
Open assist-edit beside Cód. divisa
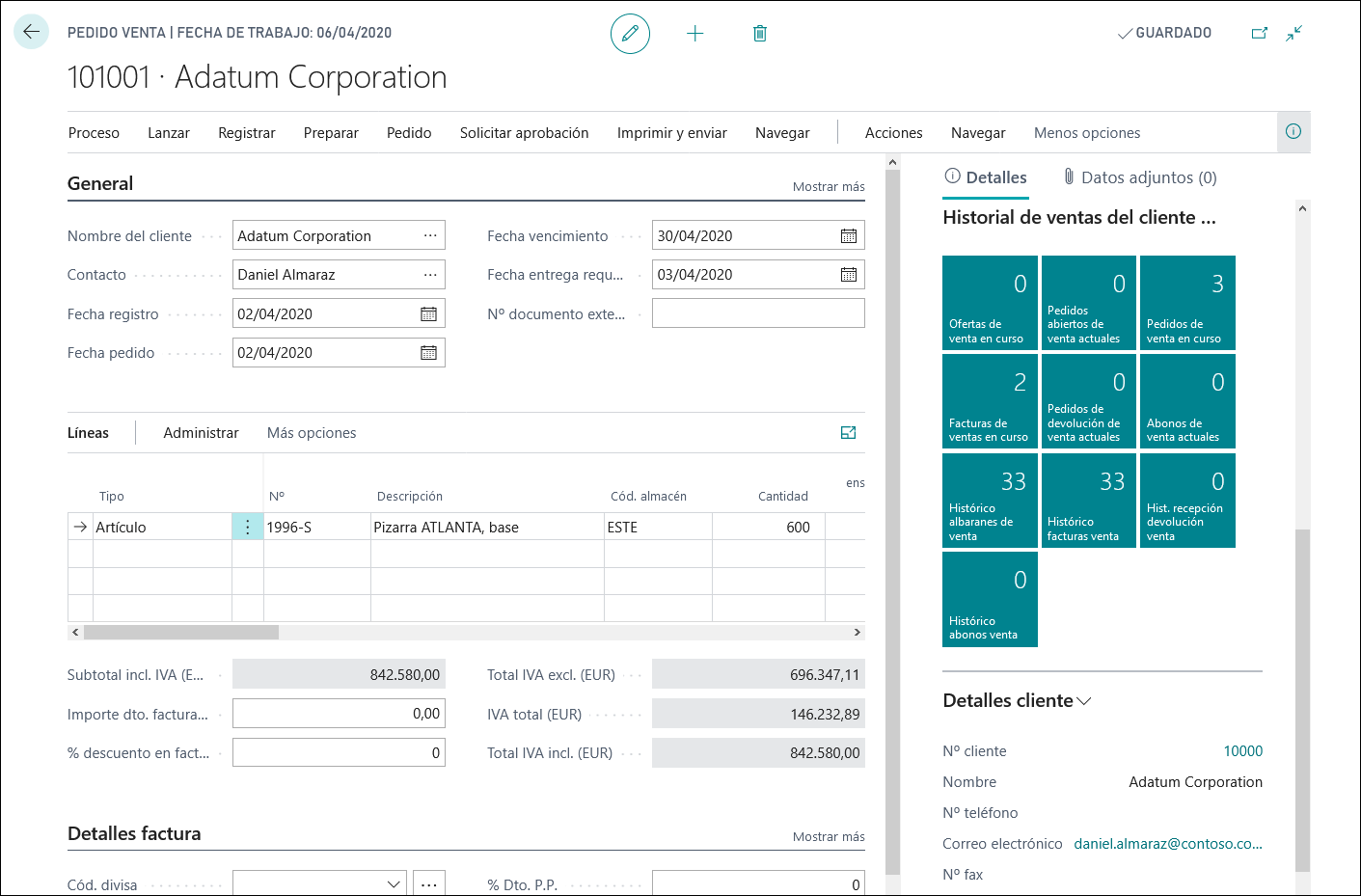pos(429,884)
